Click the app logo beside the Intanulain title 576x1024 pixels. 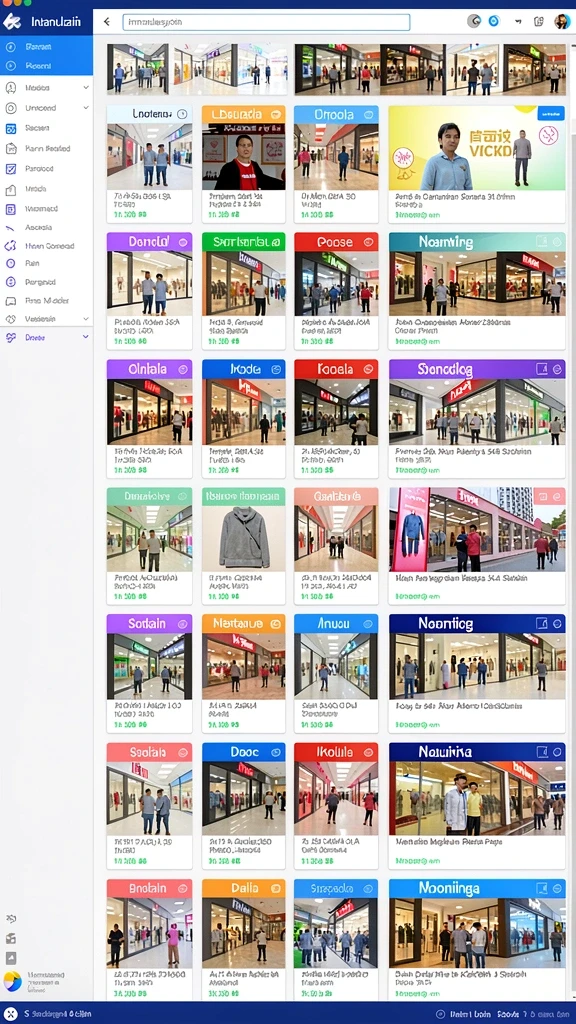coord(12,22)
